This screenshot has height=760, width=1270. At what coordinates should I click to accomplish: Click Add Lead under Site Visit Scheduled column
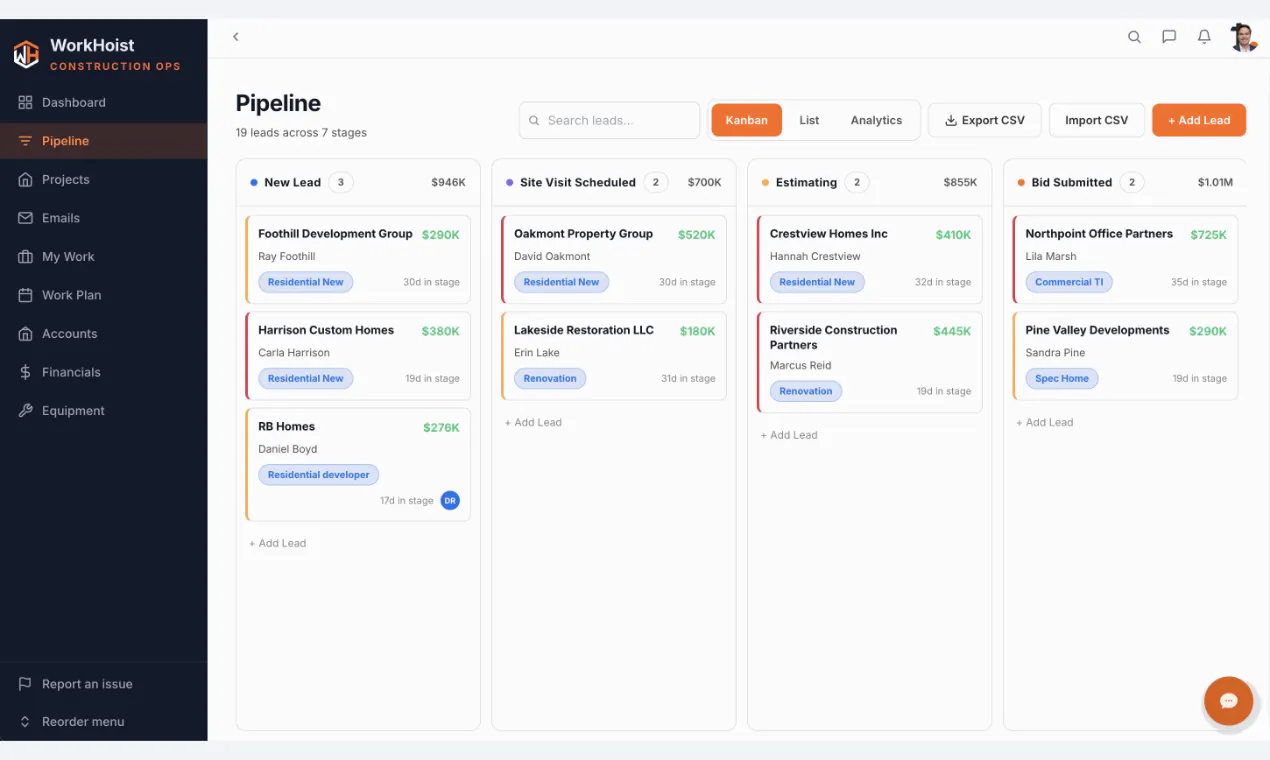pos(533,422)
